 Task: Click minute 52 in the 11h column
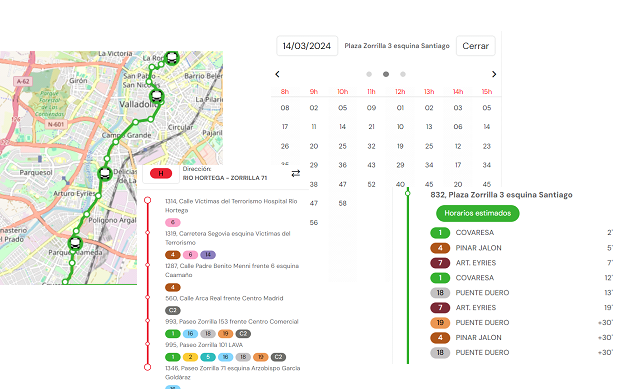click(371, 184)
